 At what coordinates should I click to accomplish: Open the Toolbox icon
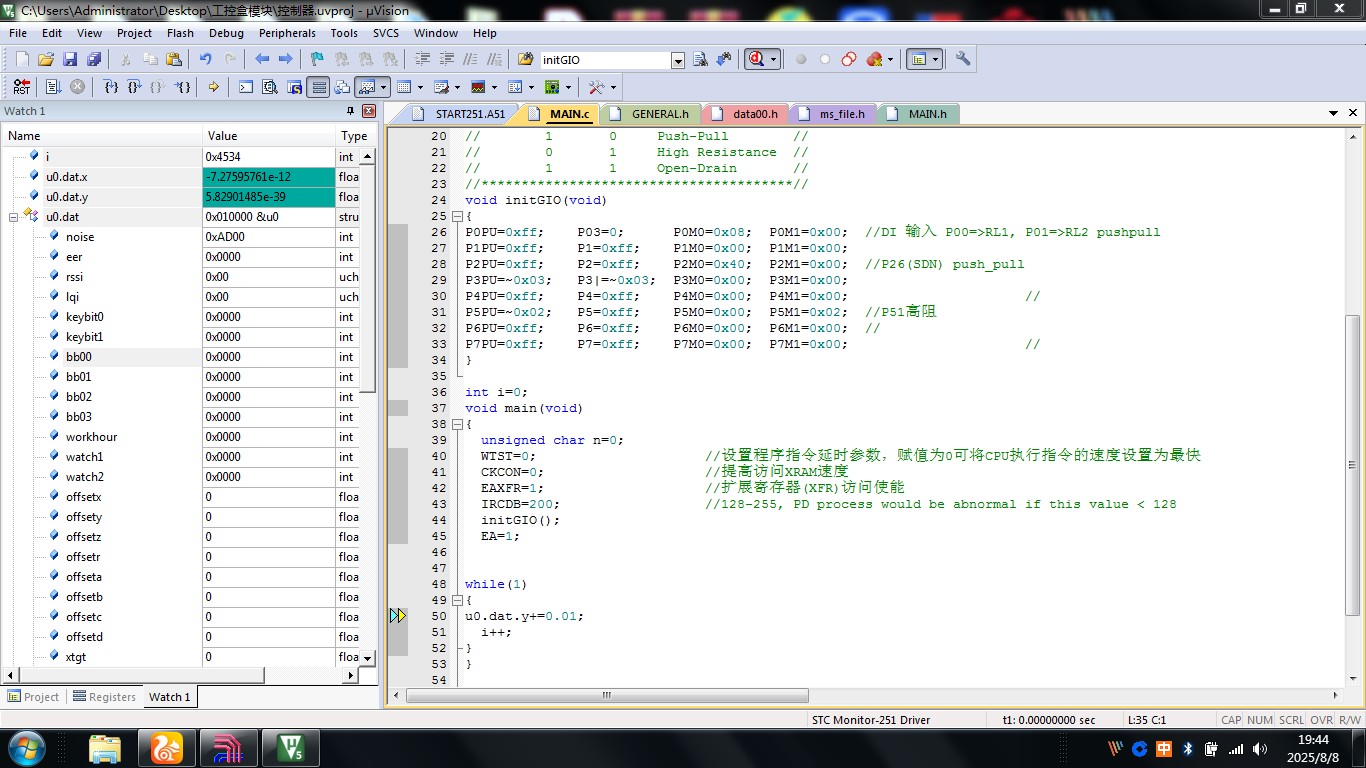(x=595, y=87)
